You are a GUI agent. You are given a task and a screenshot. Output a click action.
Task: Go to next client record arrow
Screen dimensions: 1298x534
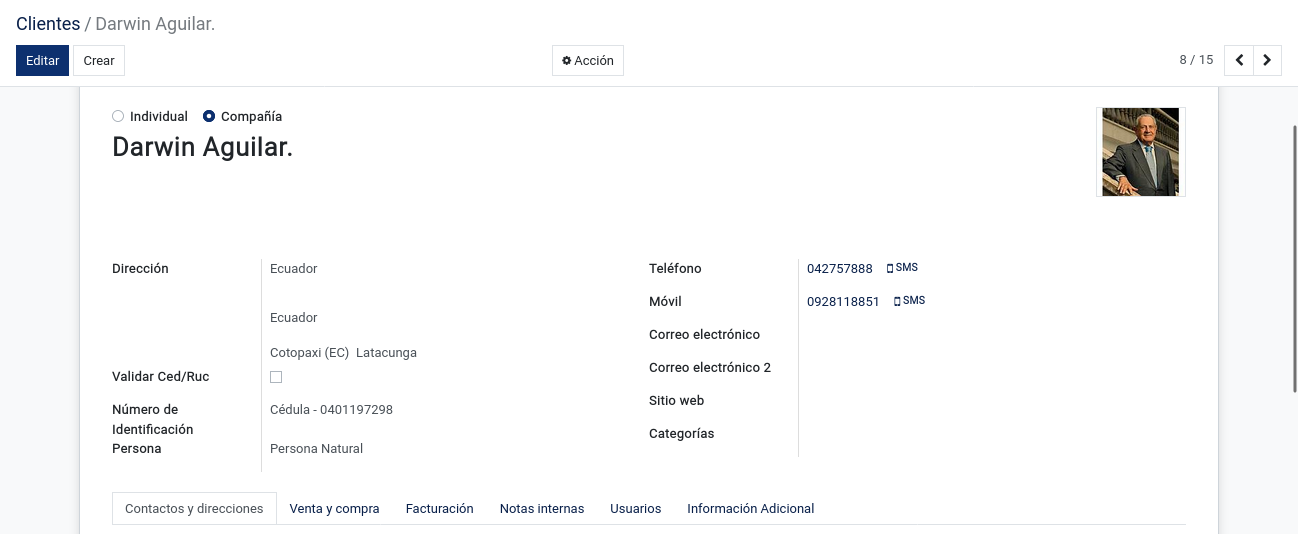[1267, 60]
